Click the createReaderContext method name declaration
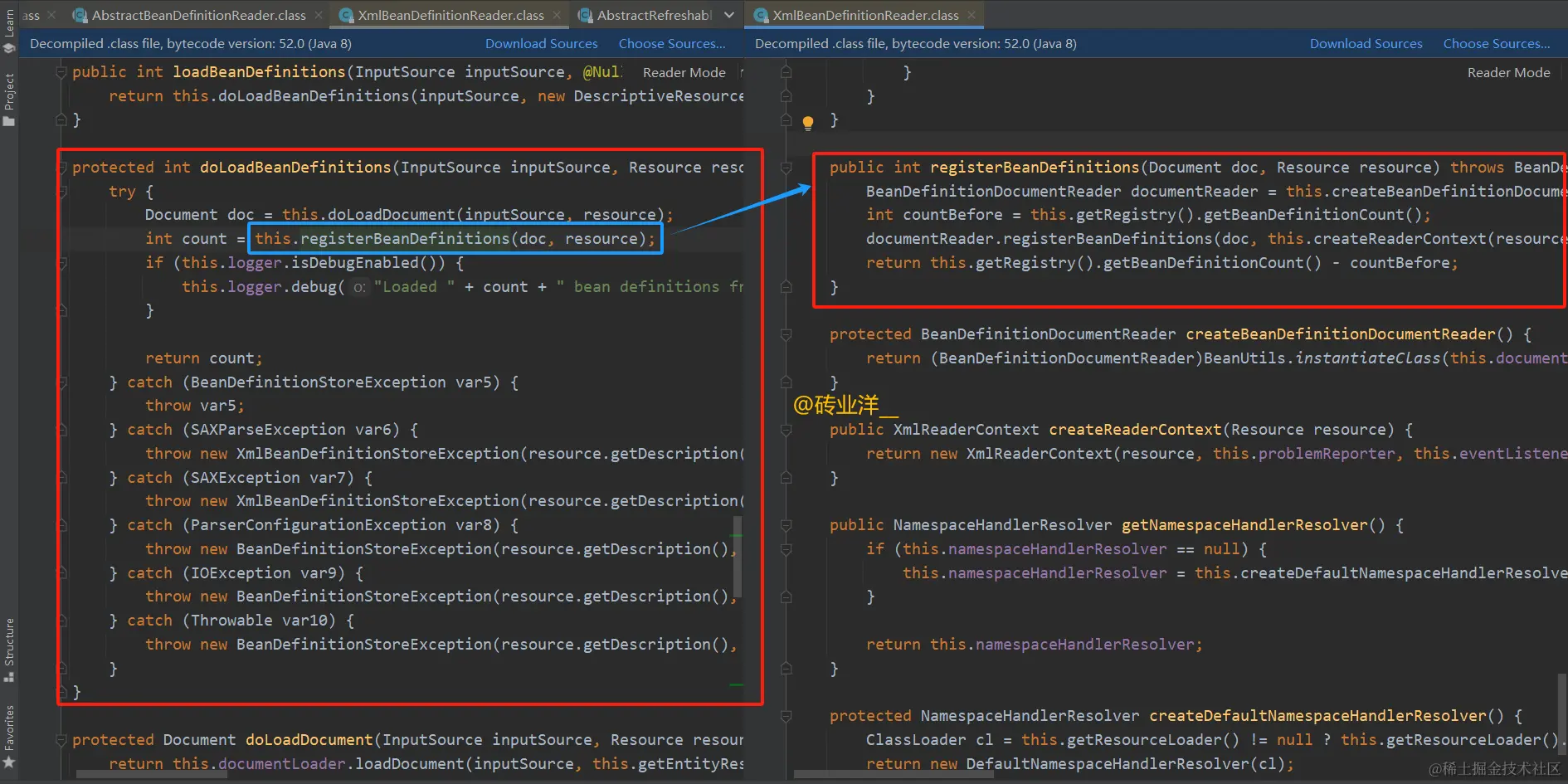The image size is (1568, 784). click(x=1136, y=430)
